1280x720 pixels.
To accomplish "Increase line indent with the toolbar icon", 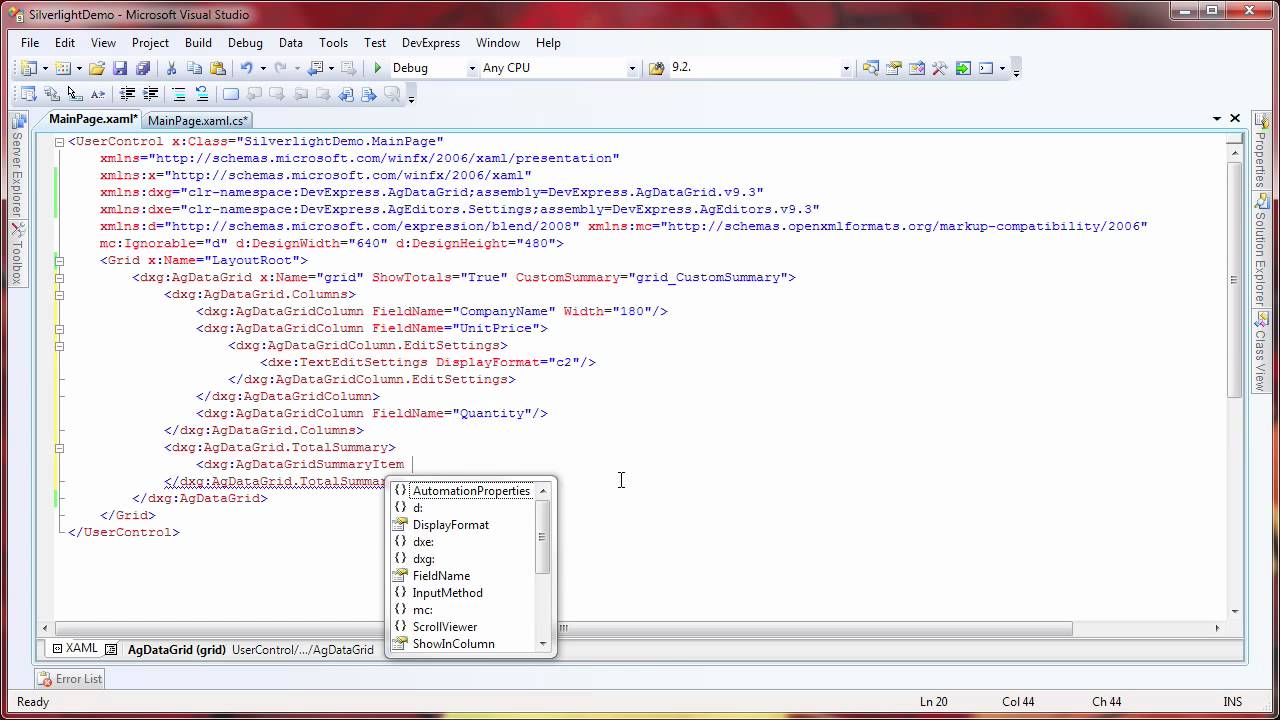I will coord(150,94).
